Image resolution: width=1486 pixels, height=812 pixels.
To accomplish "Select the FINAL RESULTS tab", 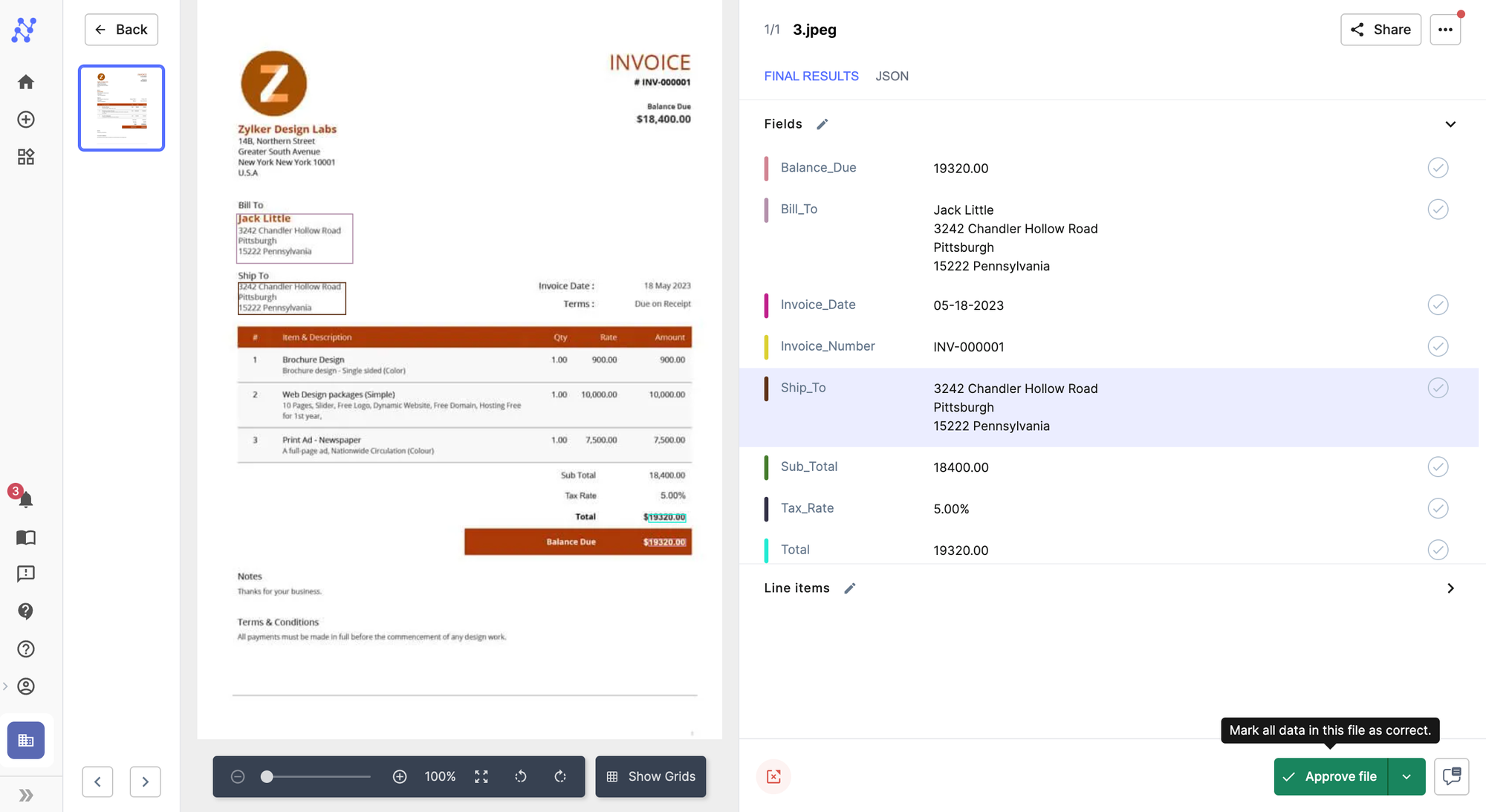I will click(811, 76).
